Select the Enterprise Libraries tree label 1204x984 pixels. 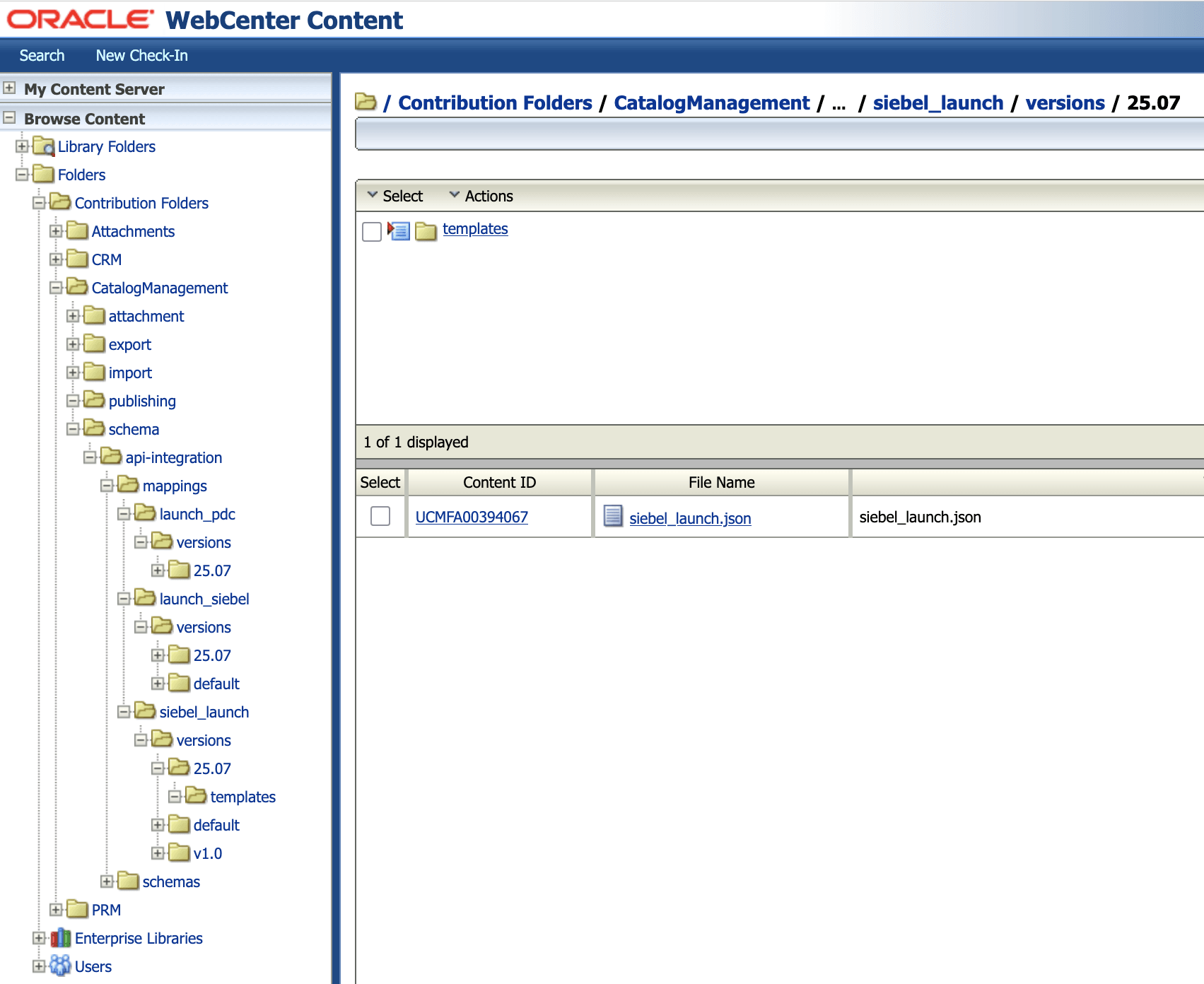tap(139, 938)
